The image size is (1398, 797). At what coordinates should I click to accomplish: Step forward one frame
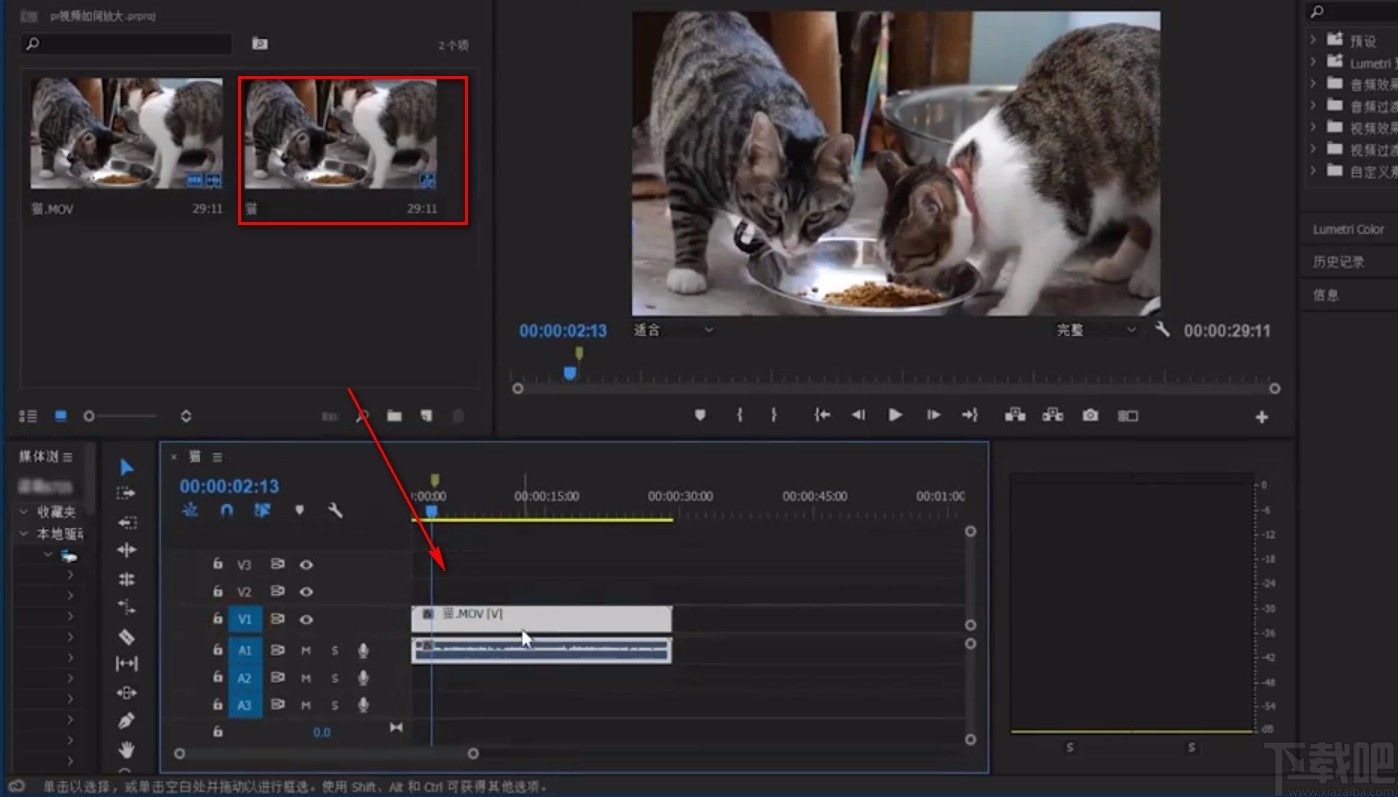point(933,415)
